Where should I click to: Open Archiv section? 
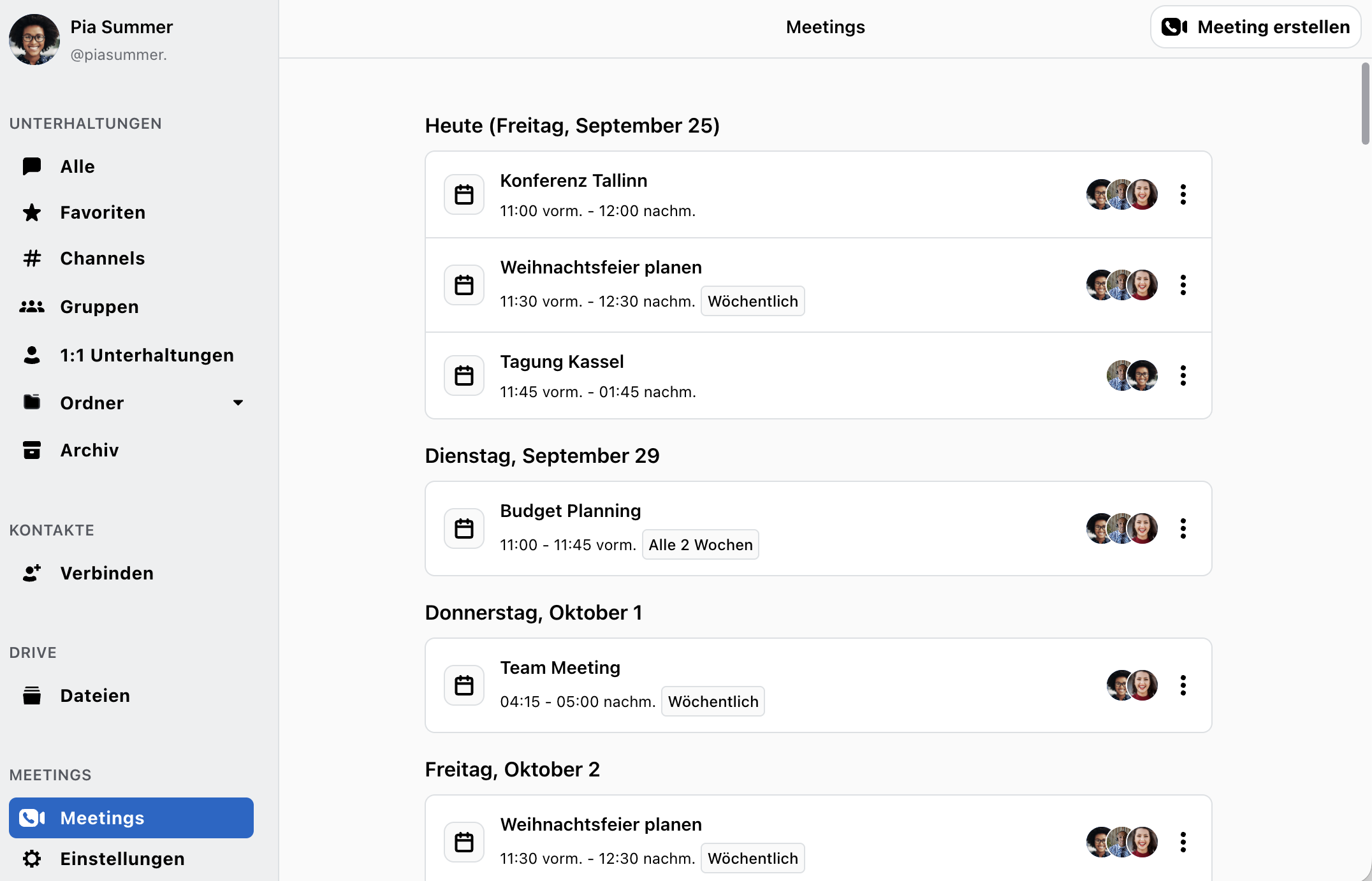click(x=89, y=450)
